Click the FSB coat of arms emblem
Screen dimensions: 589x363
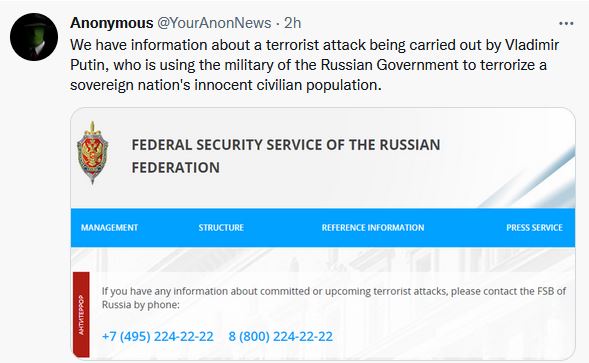pyautogui.click(x=92, y=153)
